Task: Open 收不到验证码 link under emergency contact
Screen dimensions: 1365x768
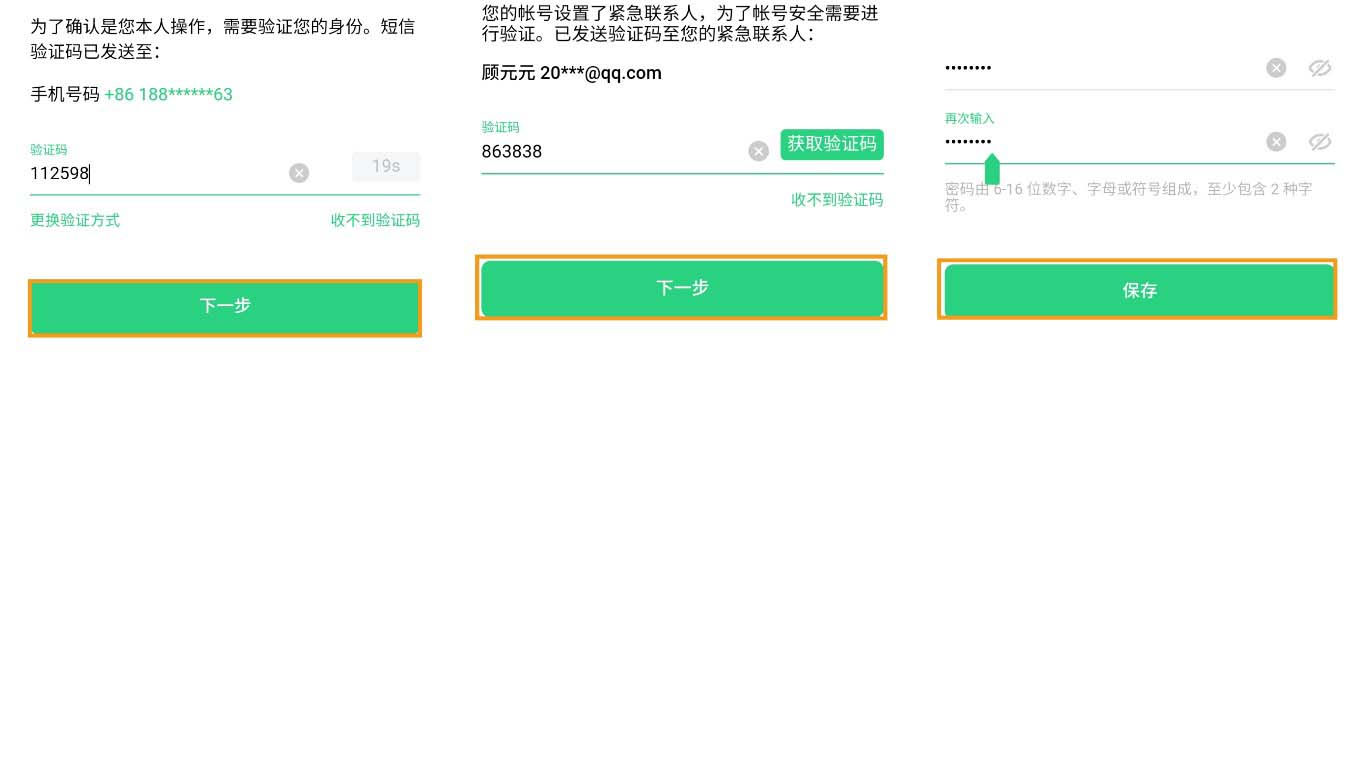Action: (837, 200)
